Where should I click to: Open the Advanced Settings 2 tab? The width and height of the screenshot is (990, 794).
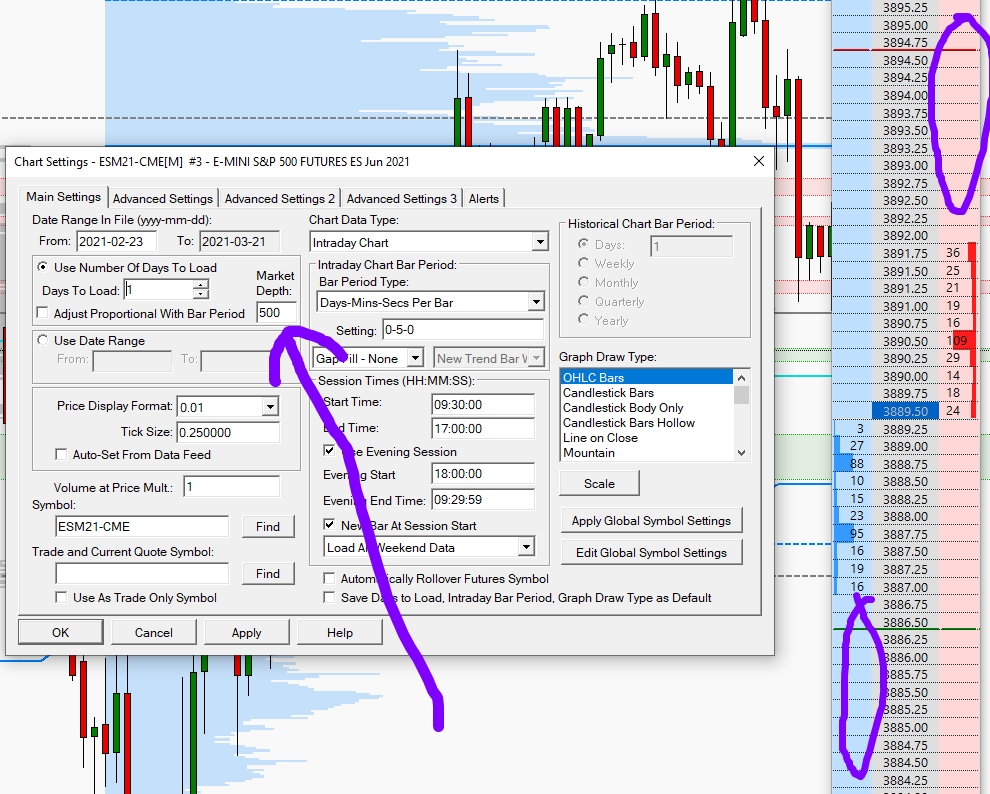pyautogui.click(x=280, y=198)
